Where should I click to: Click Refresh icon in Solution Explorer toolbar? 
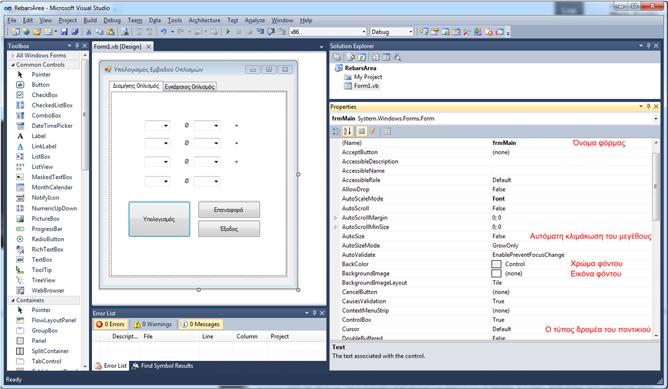tap(361, 57)
